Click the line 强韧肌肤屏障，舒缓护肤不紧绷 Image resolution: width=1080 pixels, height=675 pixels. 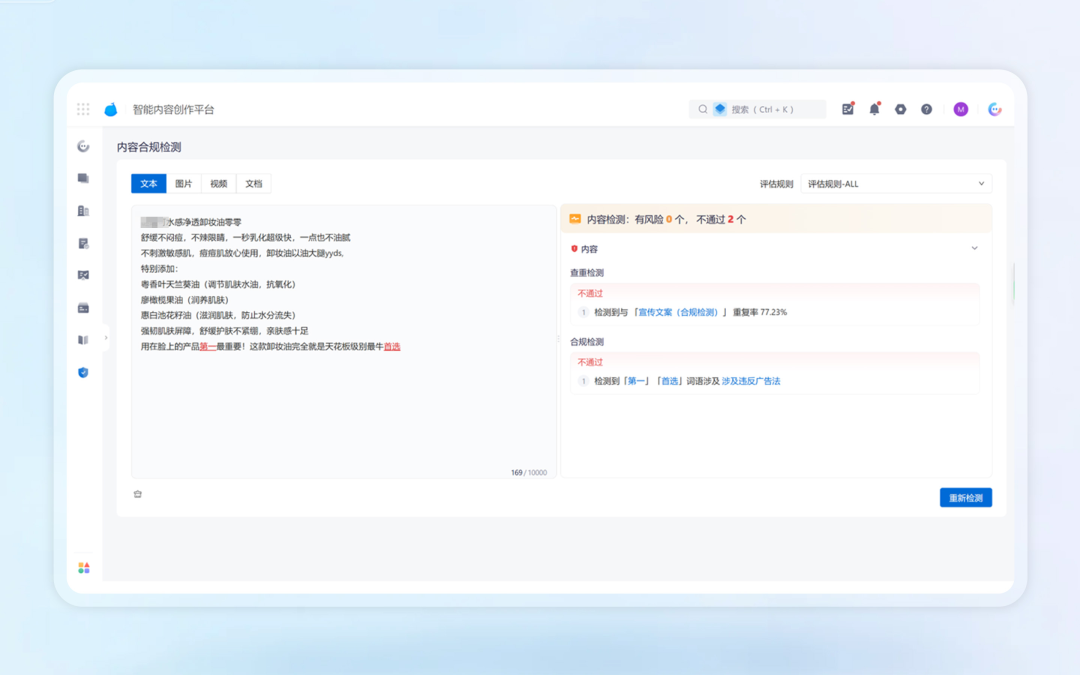(225, 331)
